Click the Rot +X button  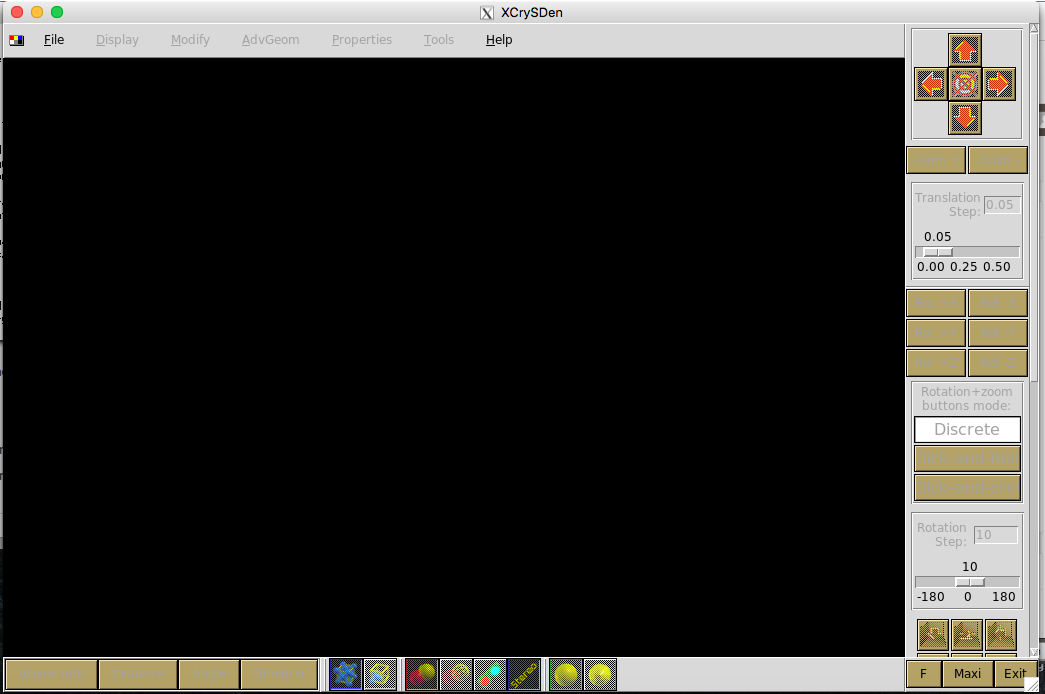[936, 303]
